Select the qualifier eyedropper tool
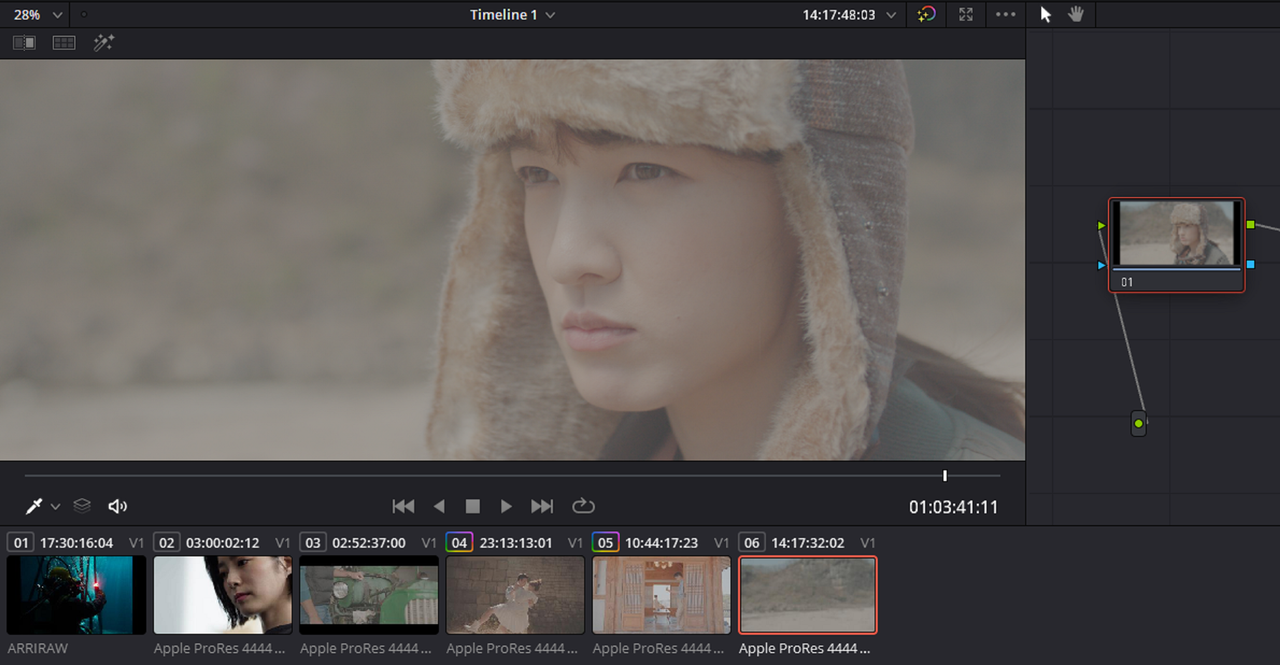This screenshot has height=665, width=1280. click(x=34, y=506)
